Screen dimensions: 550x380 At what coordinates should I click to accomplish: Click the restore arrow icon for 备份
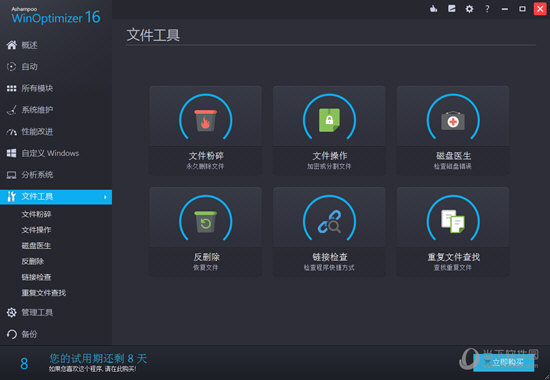(x=12, y=334)
